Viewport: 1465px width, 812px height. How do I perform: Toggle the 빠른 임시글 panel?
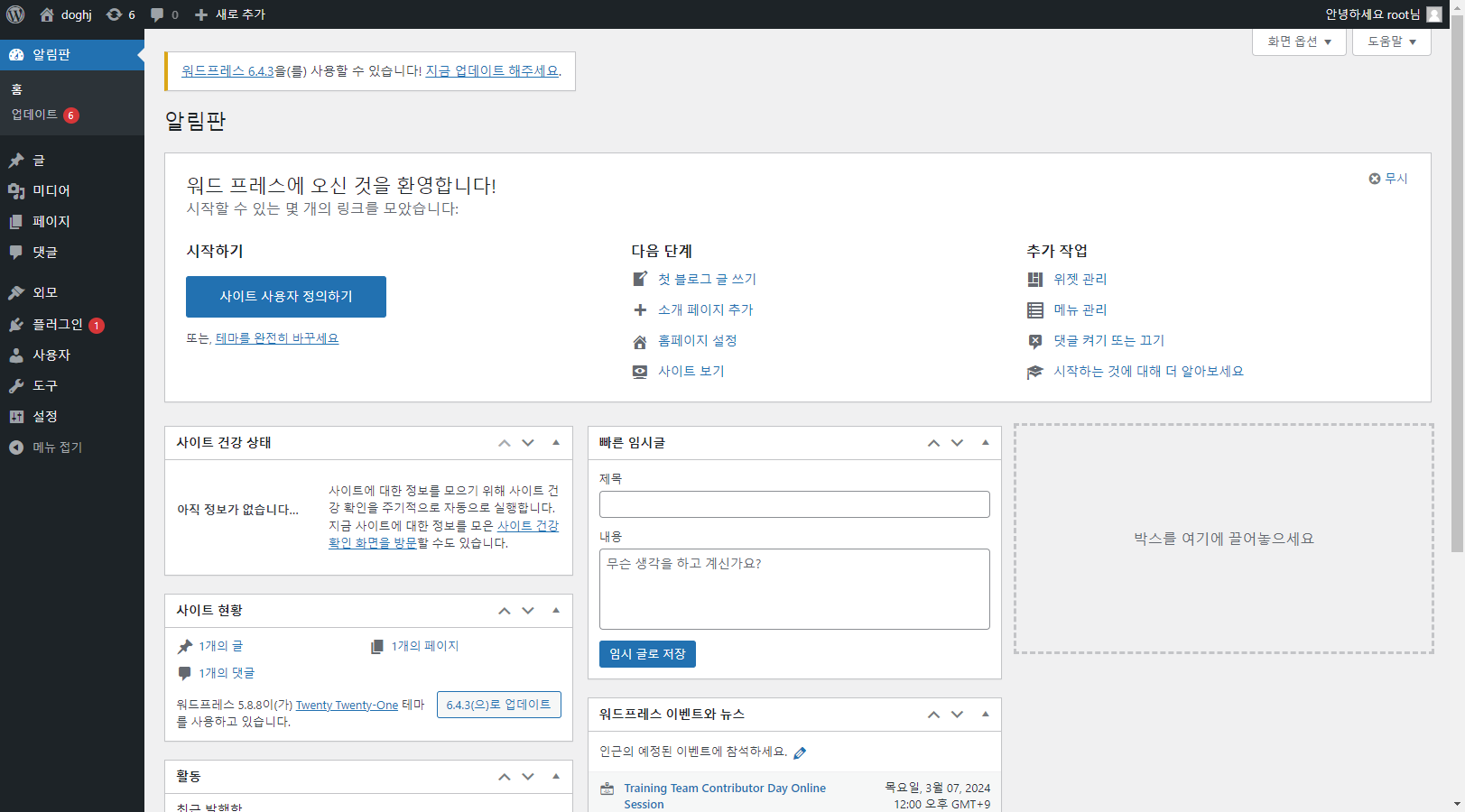(986, 443)
